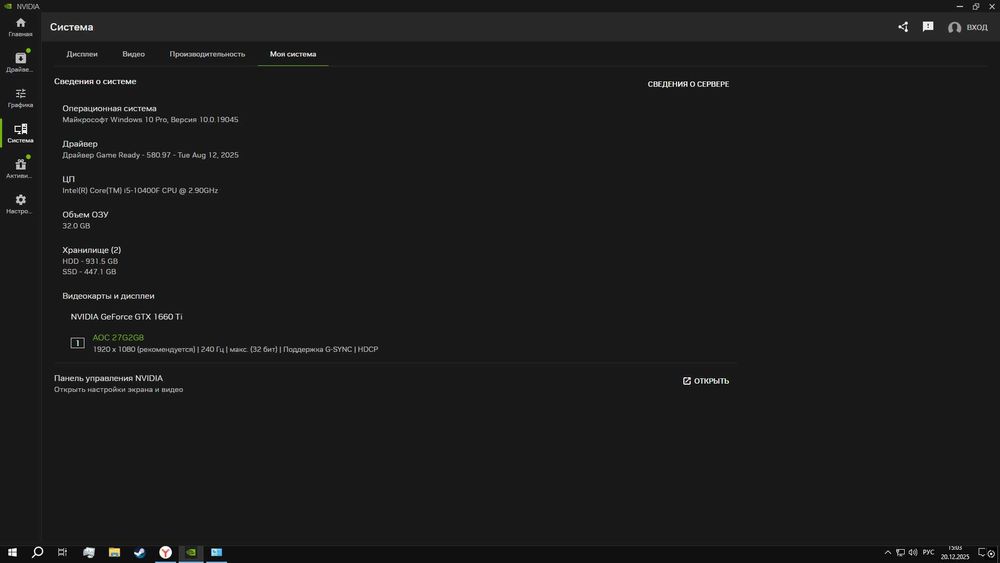Open the feedback icon in header

tap(928, 27)
